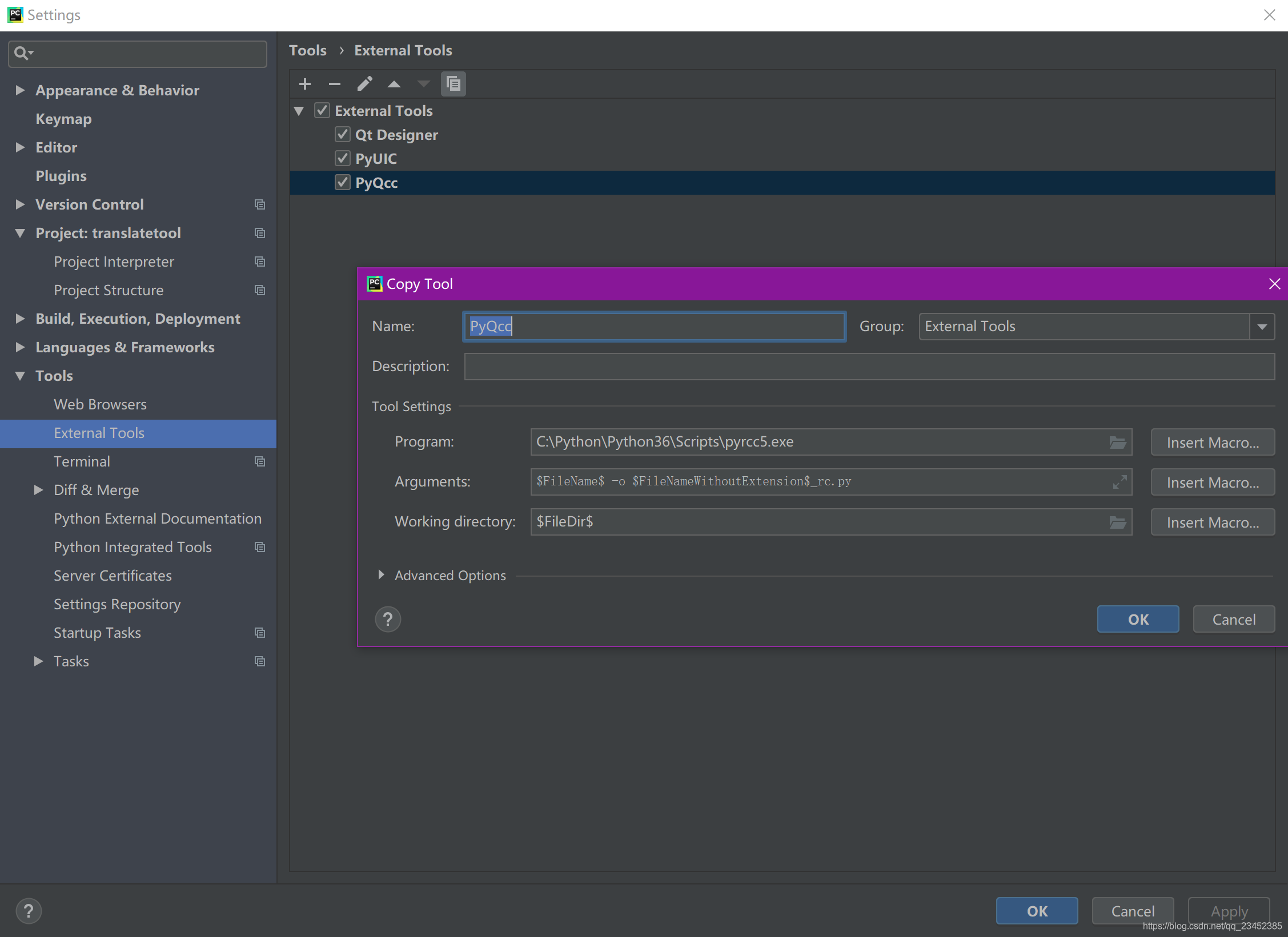The width and height of the screenshot is (1288, 937).
Task: Click the folder icon next to Working directory
Action: pos(1118,520)
